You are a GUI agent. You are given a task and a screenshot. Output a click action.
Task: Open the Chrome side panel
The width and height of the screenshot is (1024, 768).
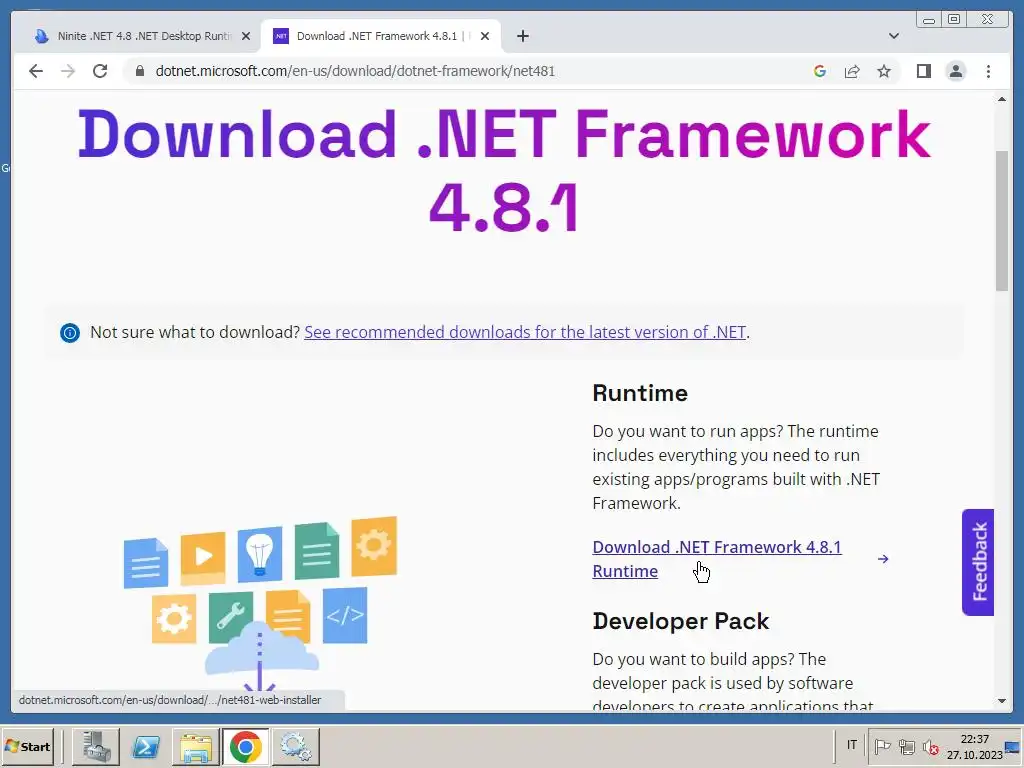tap(923, 71)
